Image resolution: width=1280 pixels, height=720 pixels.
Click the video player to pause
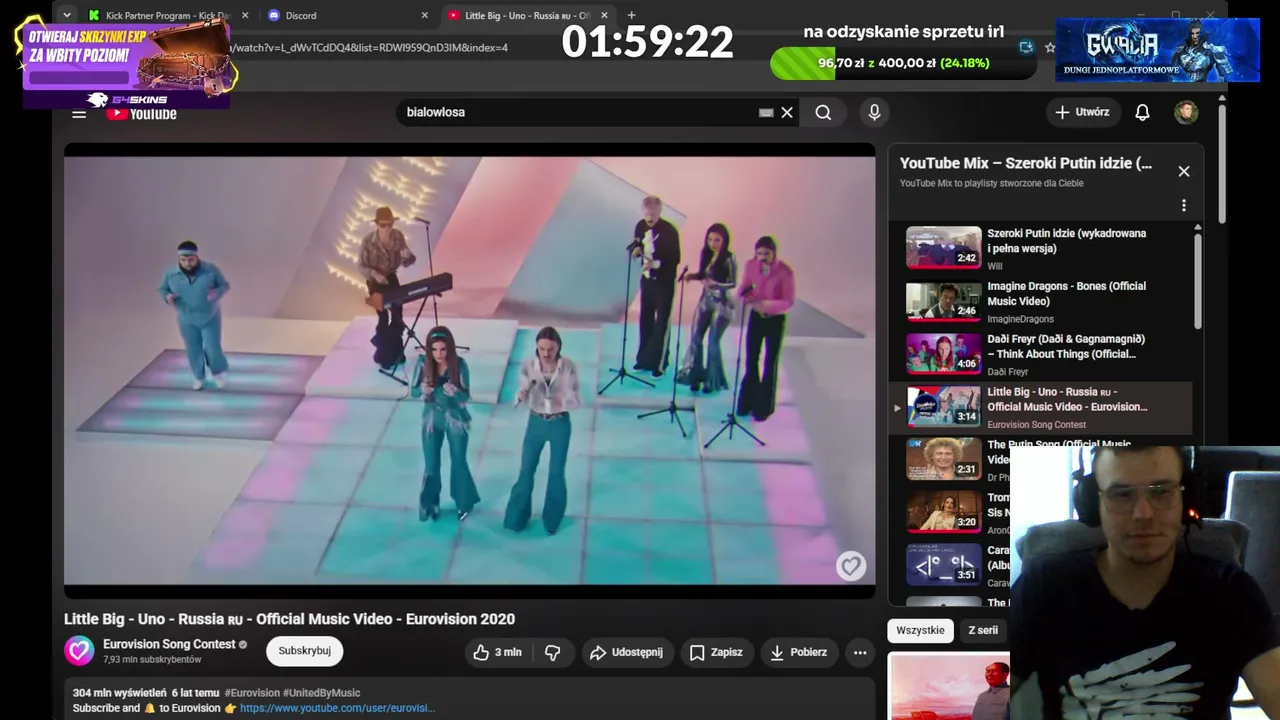point(469,370)
